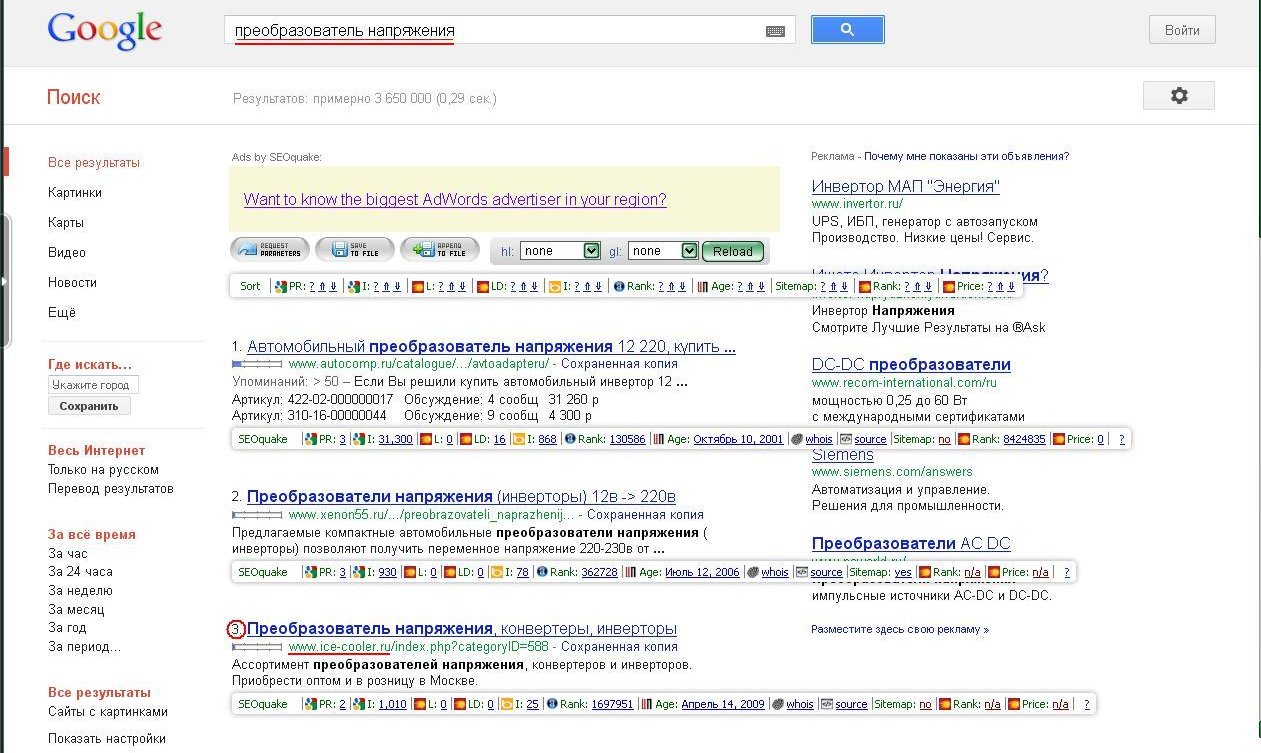
Task: Click the Сохранить location button
Action: coord(89,406)
